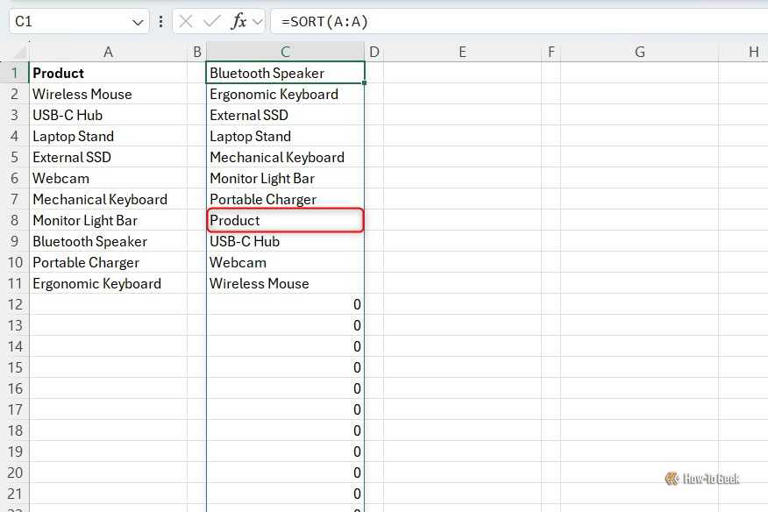Viewport: 768px width, 512px height.
Task: Select column E header
Action: (x=462, y=52)
